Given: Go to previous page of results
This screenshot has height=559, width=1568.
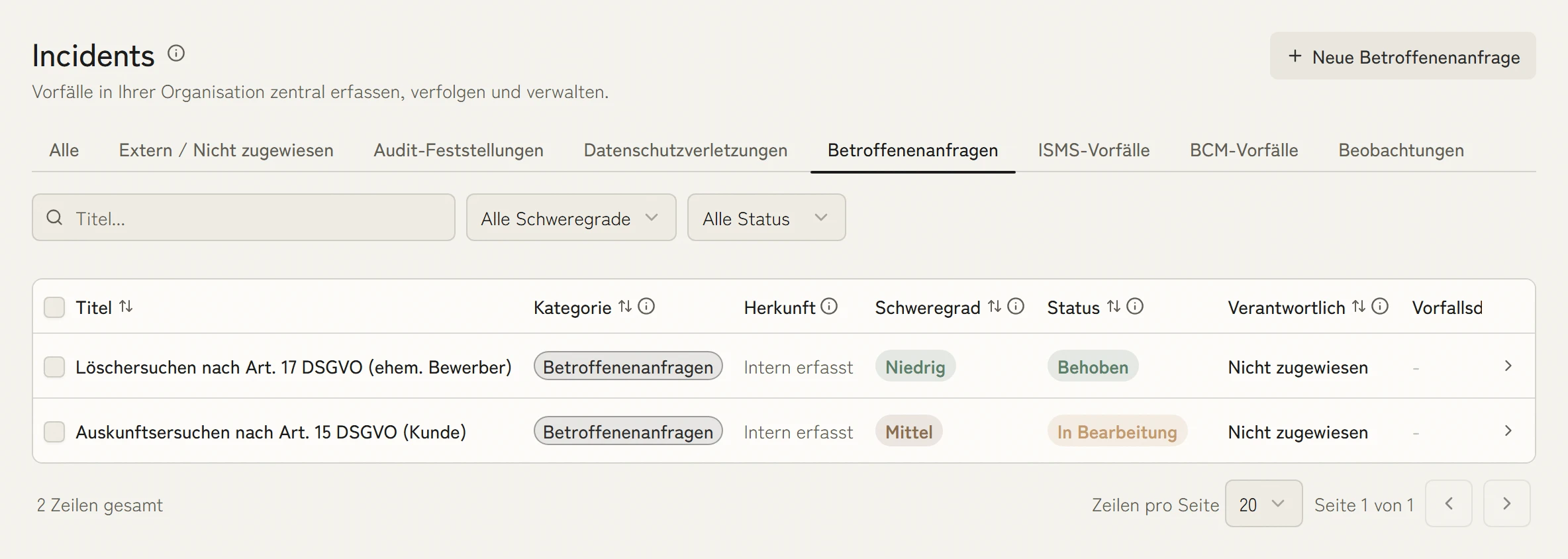Looking at the screenshot, I should point(1449,504).
